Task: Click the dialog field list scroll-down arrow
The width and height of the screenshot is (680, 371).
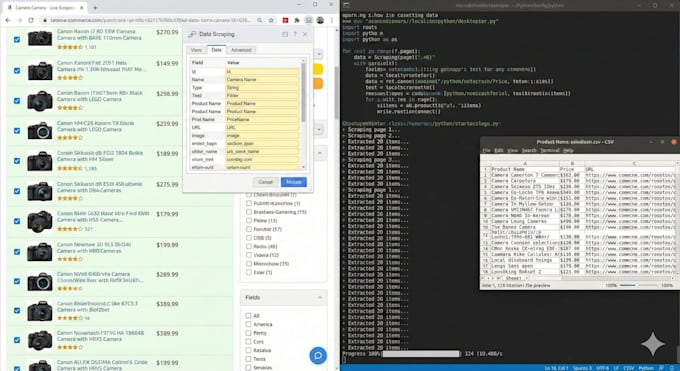Action: 303,167
